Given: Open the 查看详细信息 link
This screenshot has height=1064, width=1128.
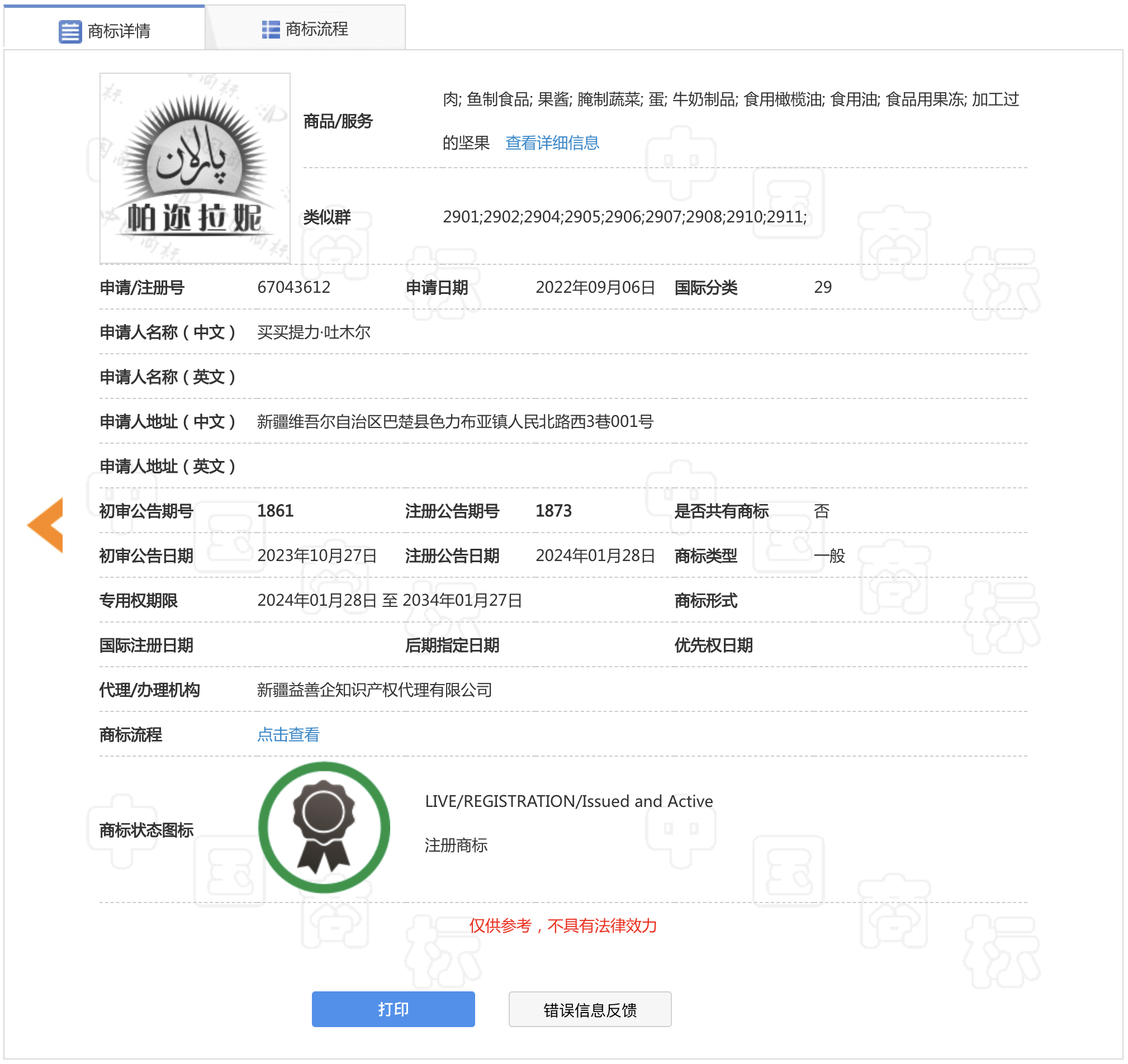Looking at the screenshot, I should click(552, 143).
